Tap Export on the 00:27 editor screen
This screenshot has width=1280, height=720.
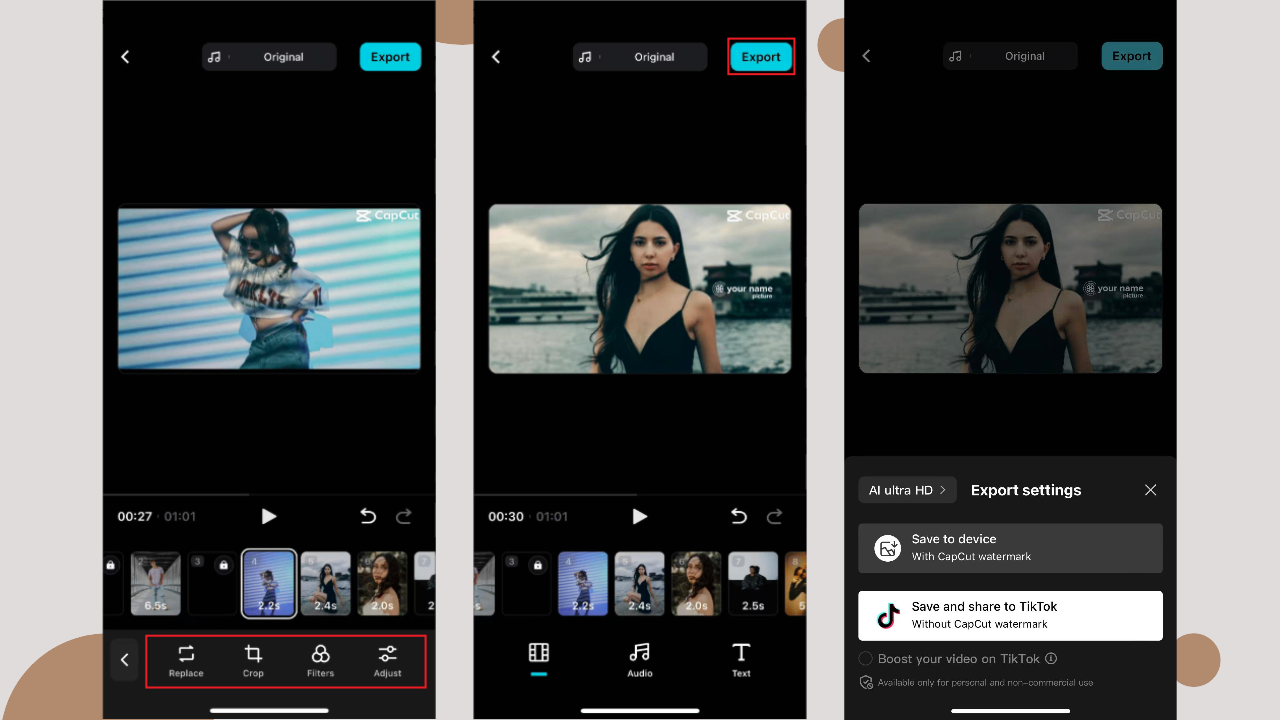[x=390, y=57]
